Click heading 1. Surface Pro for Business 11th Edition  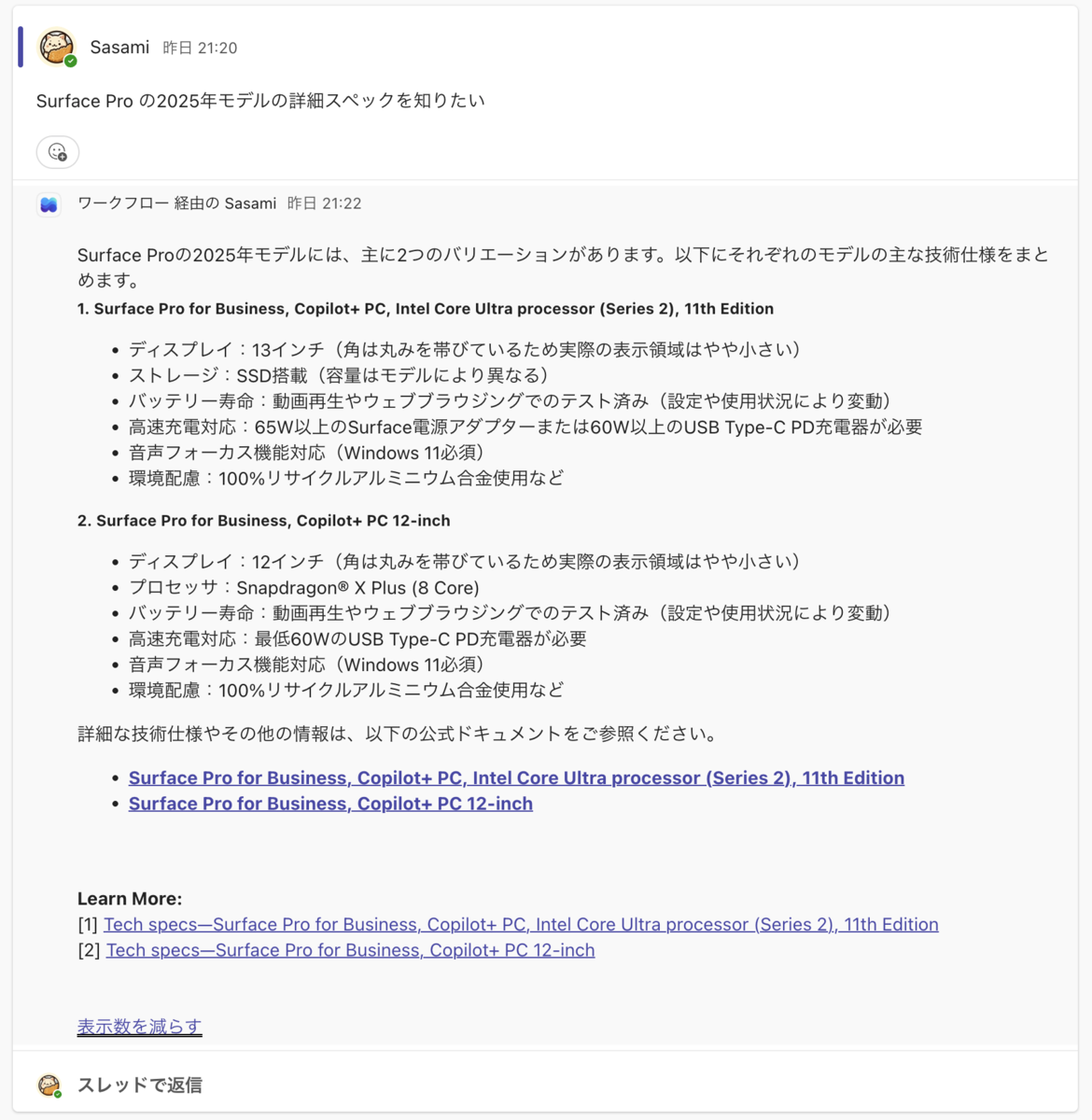pos(426,309)
